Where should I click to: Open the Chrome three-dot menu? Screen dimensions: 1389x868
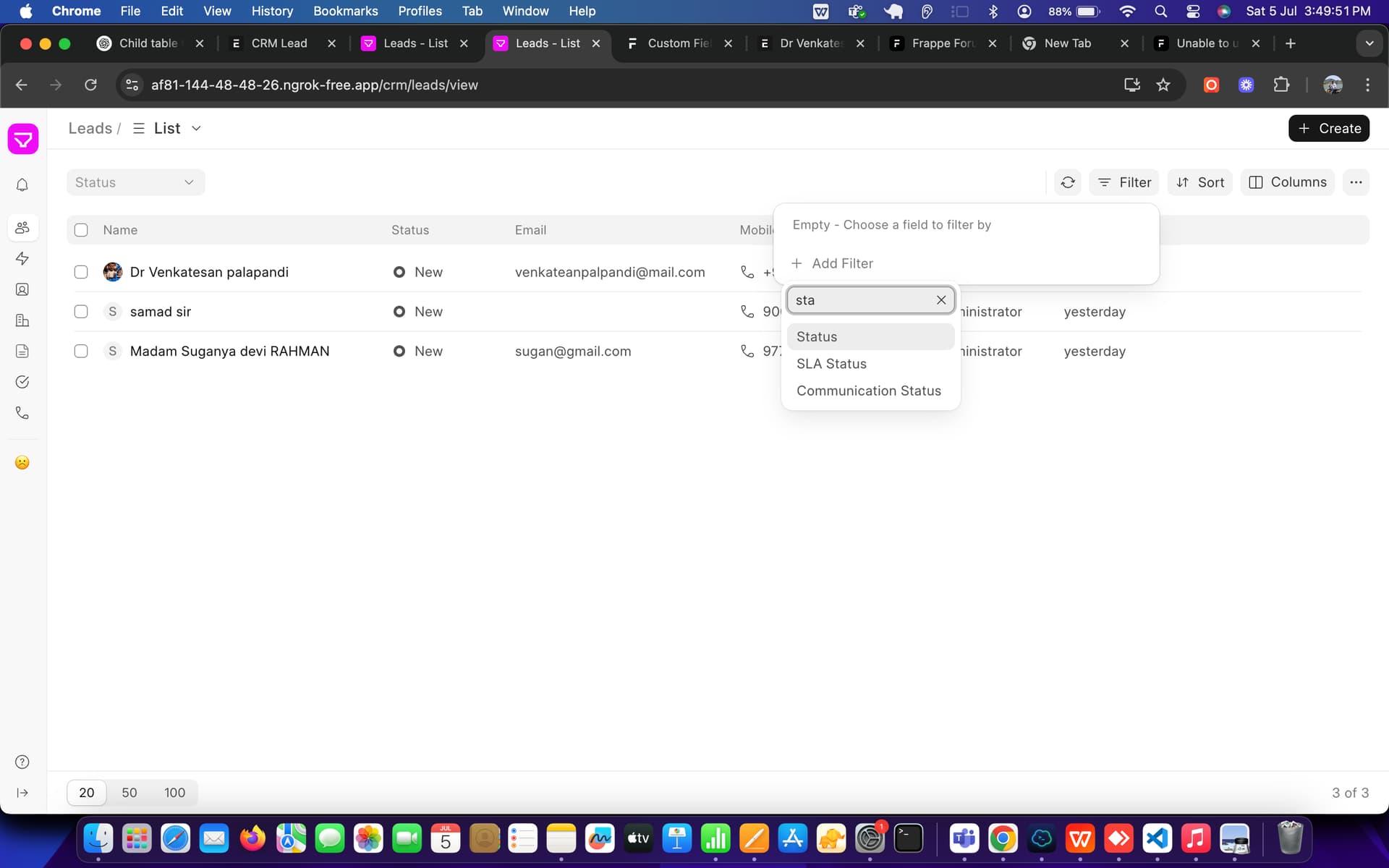click(1367, 85)
